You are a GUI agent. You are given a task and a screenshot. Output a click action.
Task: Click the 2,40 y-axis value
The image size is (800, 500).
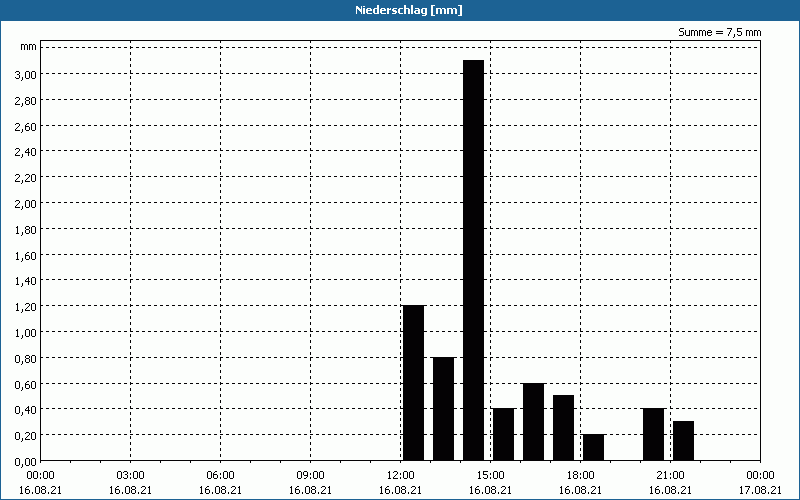(26, 152)
